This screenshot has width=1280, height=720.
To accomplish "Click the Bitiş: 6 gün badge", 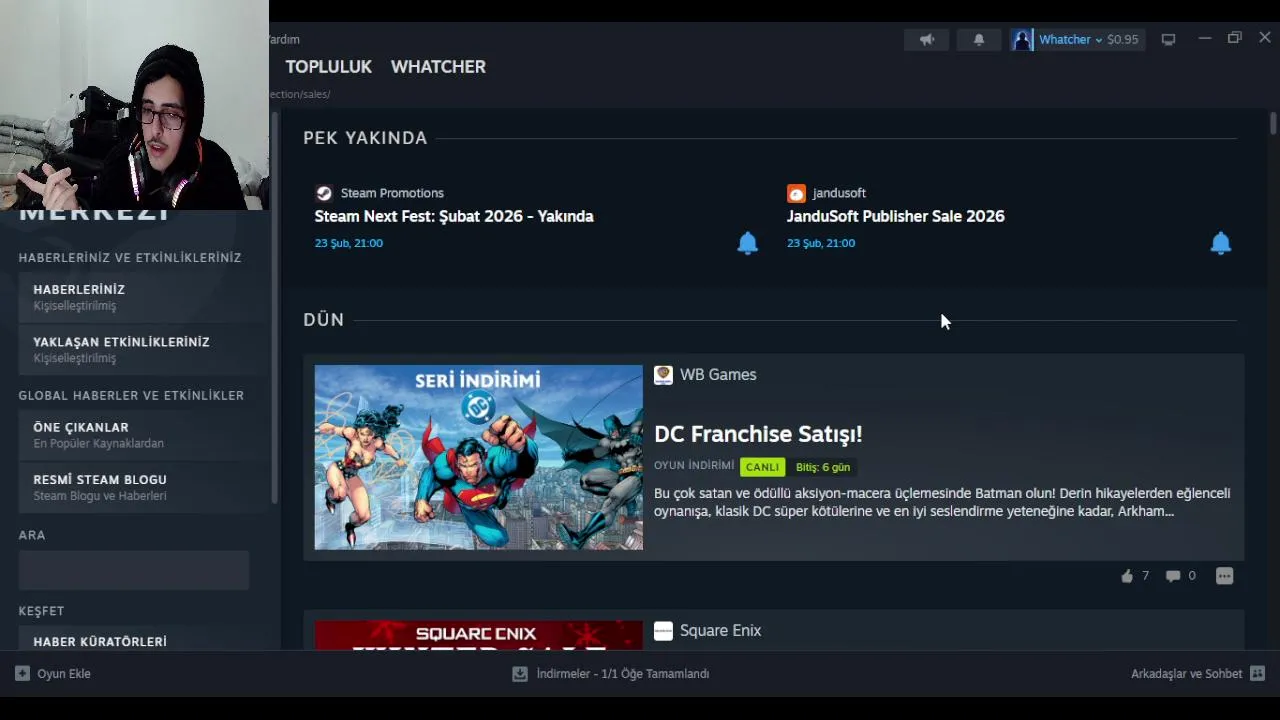I will (x=823, y=467).
